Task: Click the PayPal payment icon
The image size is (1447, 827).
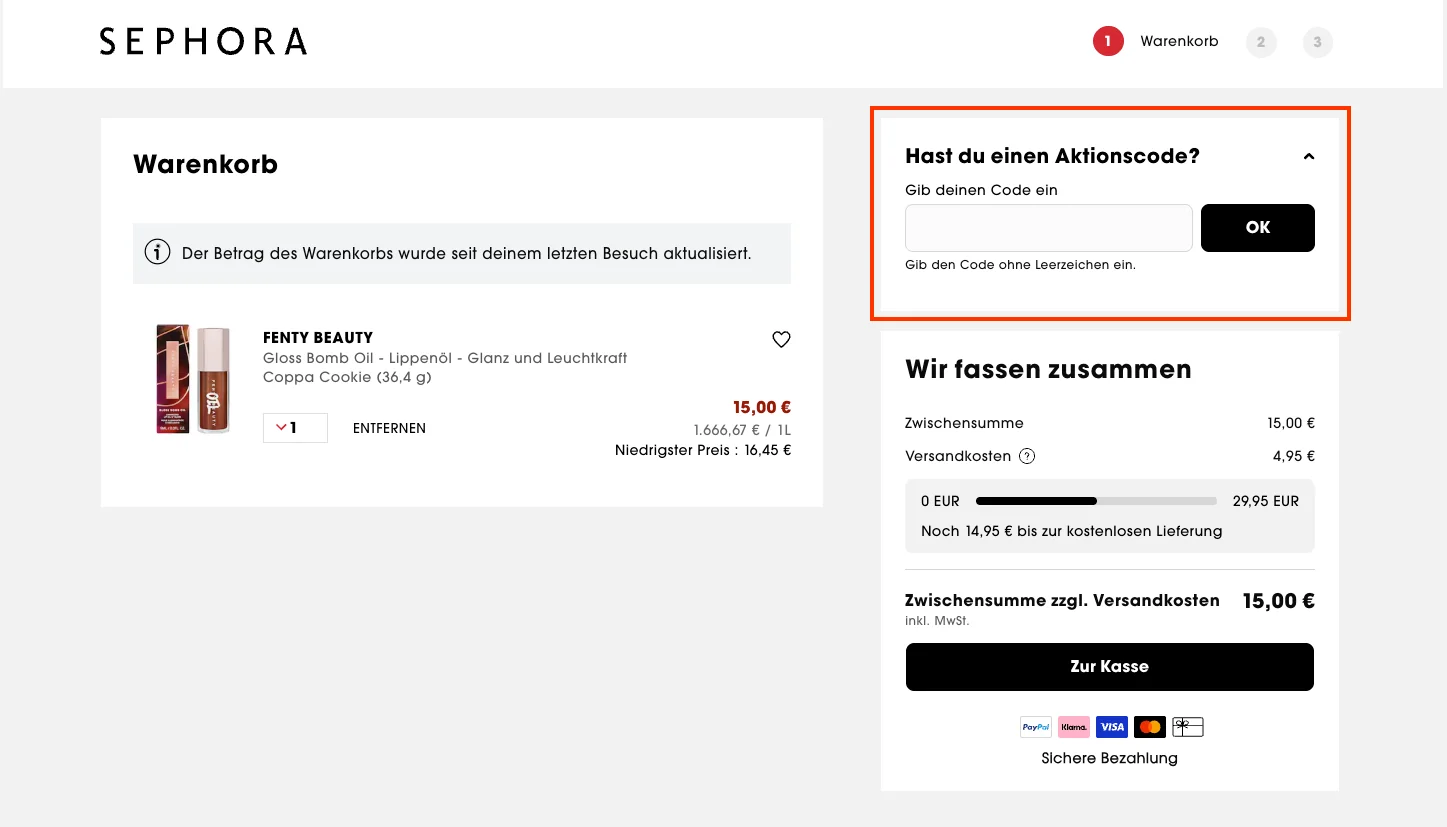Action: coord(1036,727)
